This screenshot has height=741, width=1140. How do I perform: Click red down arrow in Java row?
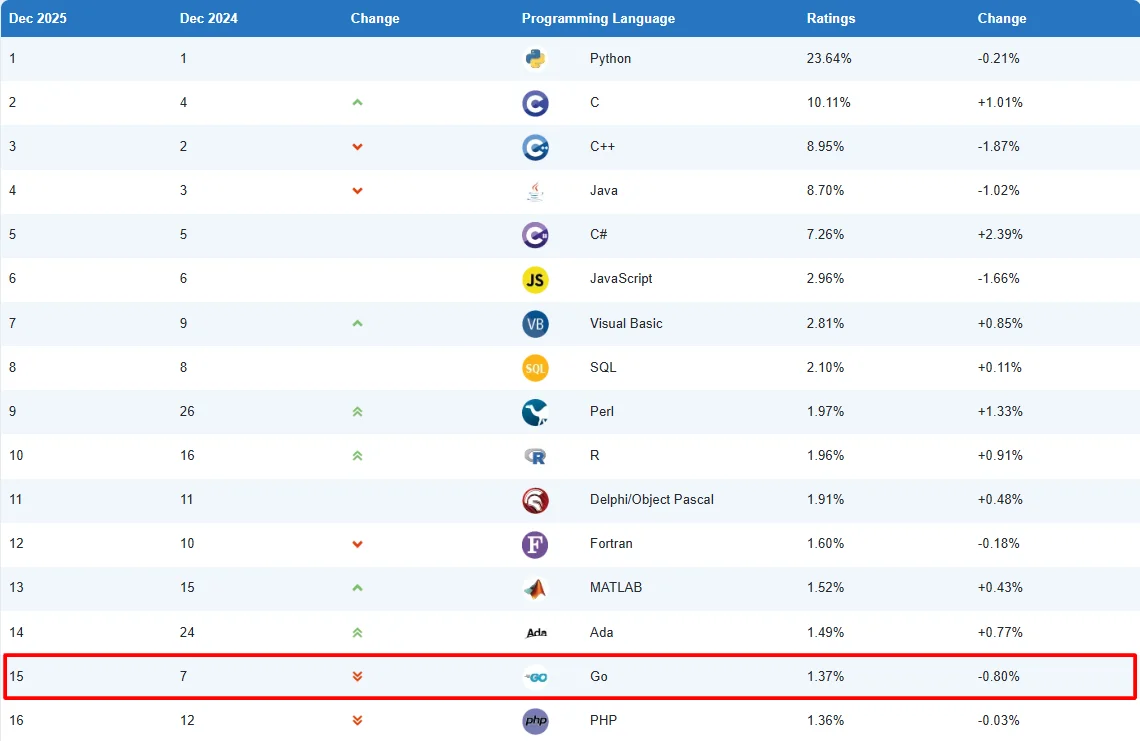[357, 191]
